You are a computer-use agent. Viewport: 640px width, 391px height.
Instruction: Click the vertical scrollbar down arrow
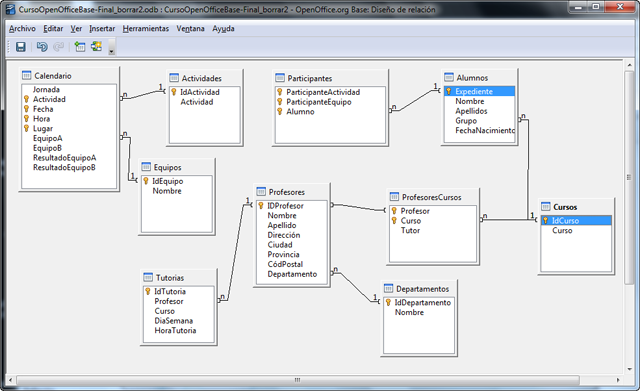point(629,369)
